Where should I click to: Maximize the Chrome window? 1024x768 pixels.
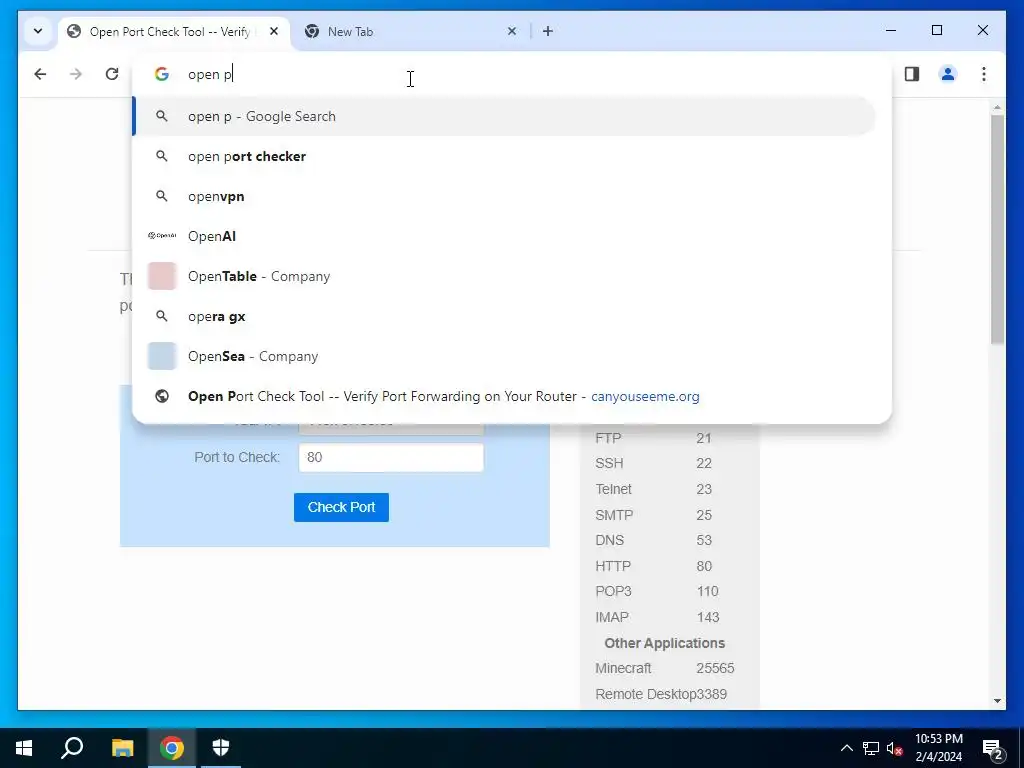click(x=936, y=31)
